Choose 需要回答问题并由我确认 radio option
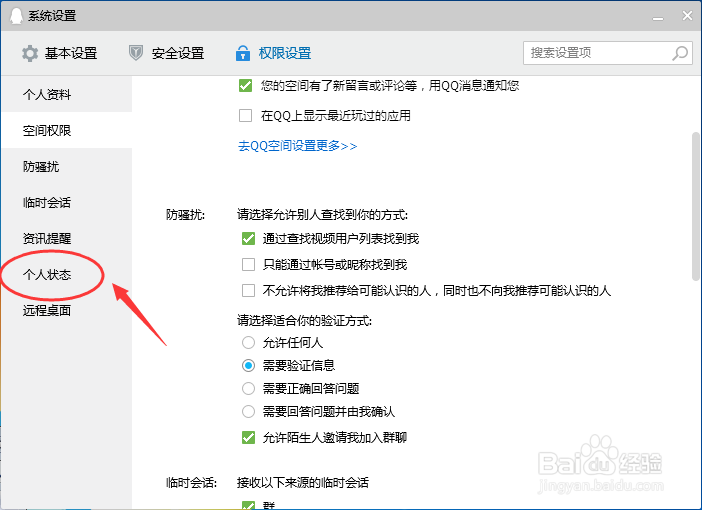Viewport: 702px width, 510px height. coord(248,411)
